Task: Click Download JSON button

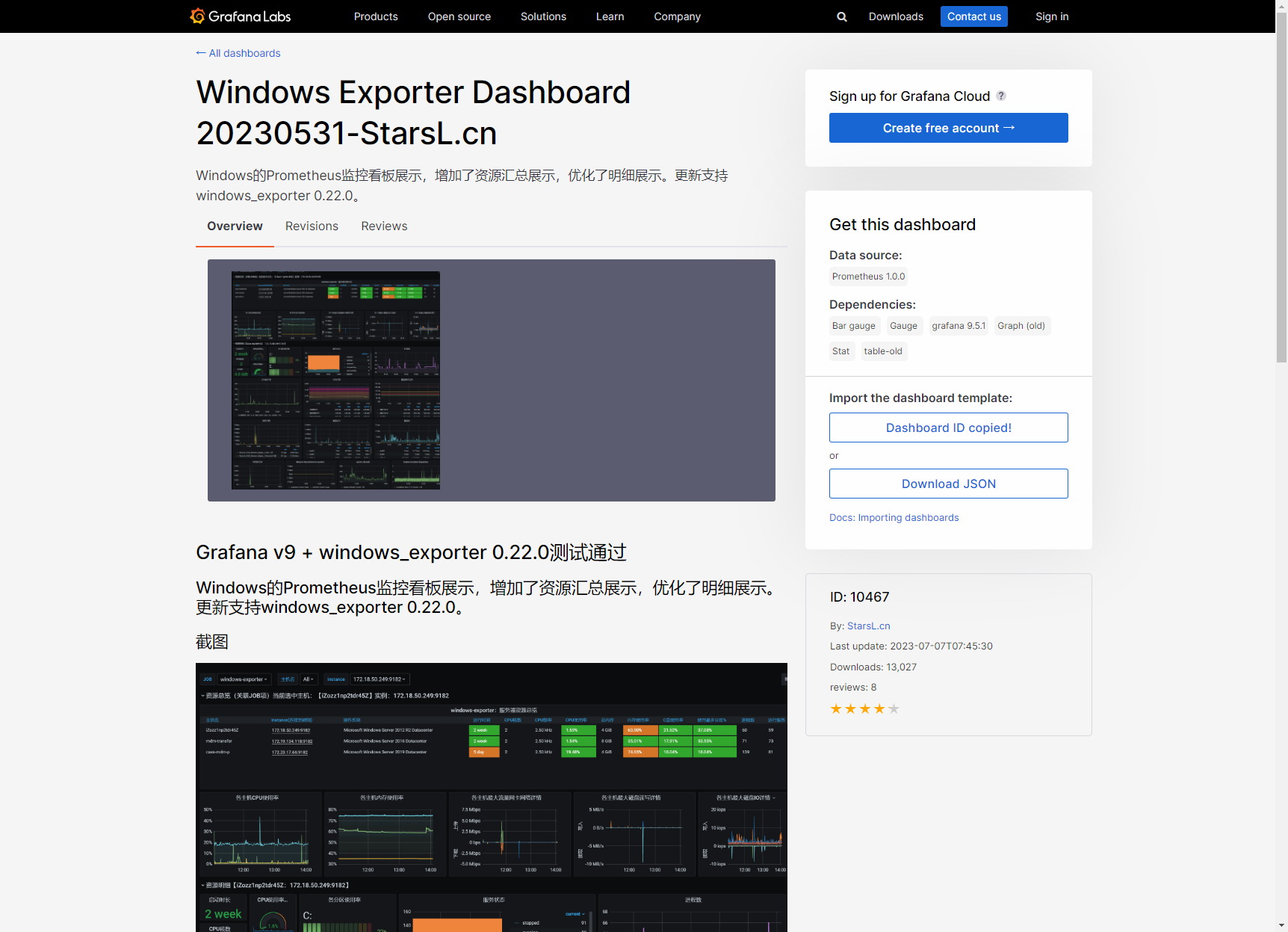Action: coord(949,484)
